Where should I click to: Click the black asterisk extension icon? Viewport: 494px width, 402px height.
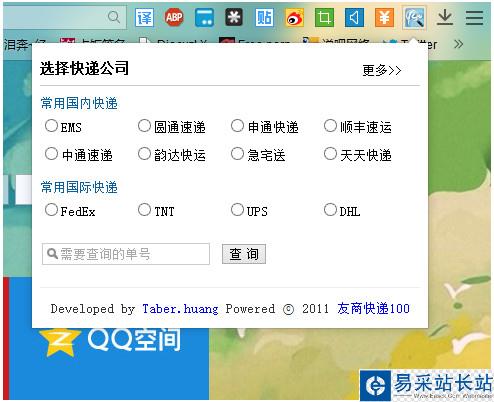pos(234,17)
